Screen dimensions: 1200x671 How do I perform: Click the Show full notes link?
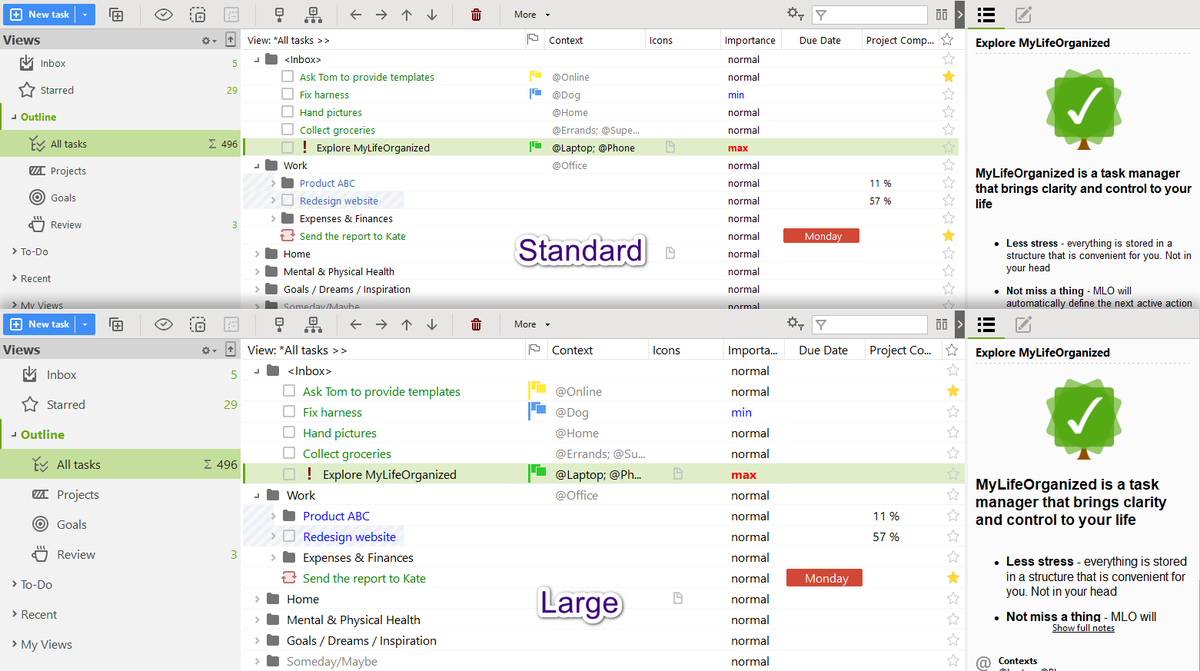[1083, 628]
